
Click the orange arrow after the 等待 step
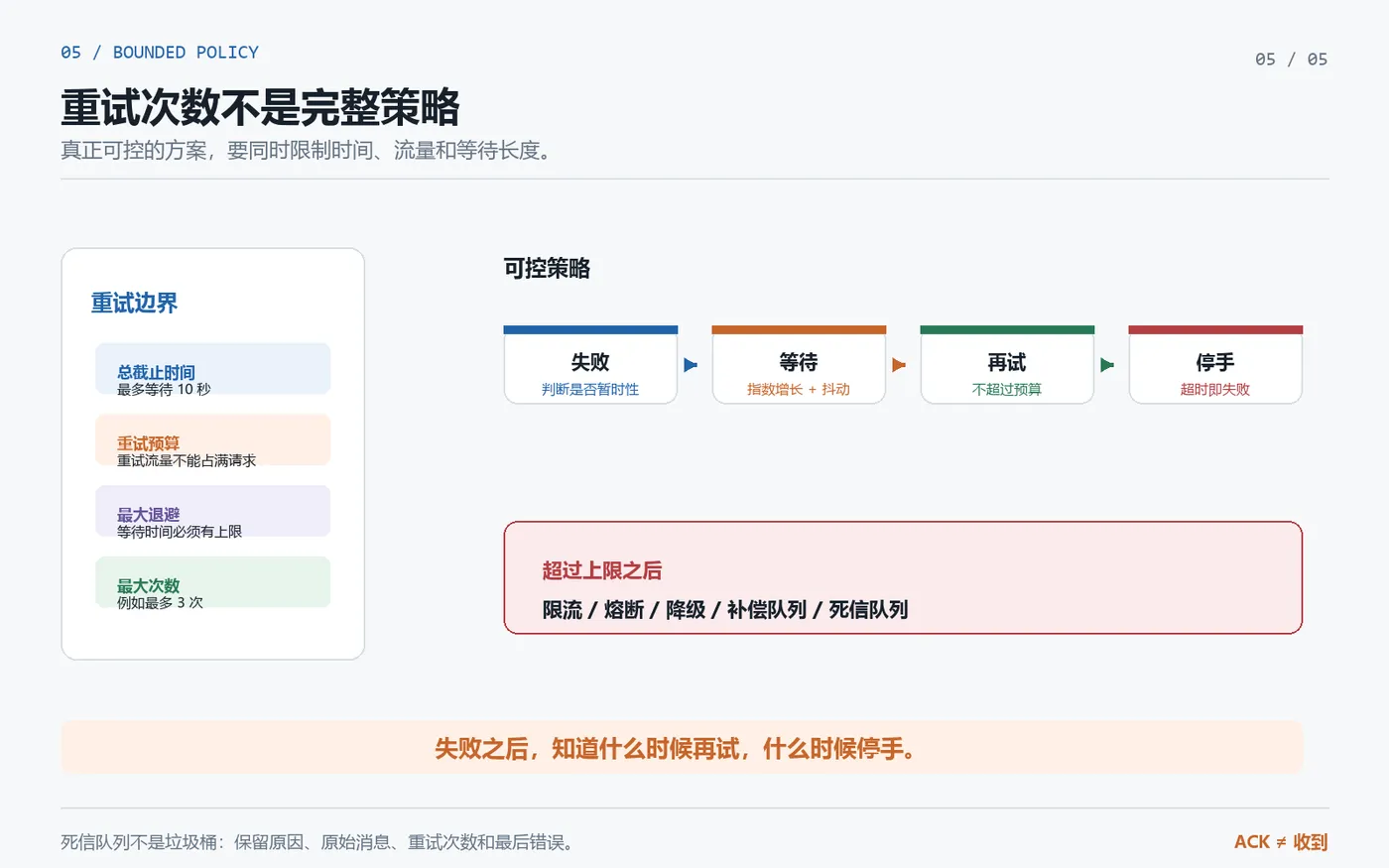[x=899, y=365]
